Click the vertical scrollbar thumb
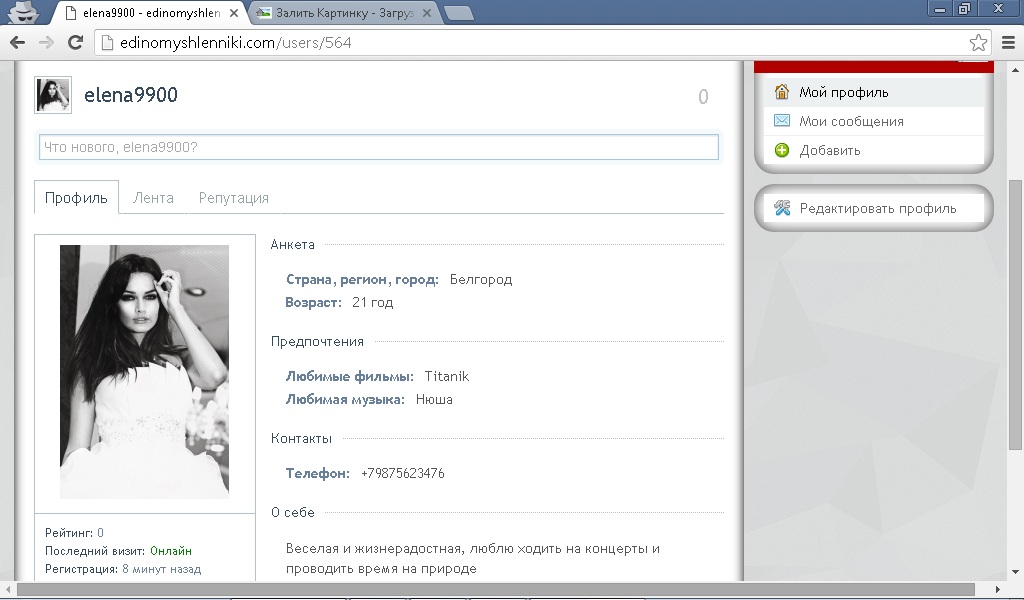 coord(1015,315)
